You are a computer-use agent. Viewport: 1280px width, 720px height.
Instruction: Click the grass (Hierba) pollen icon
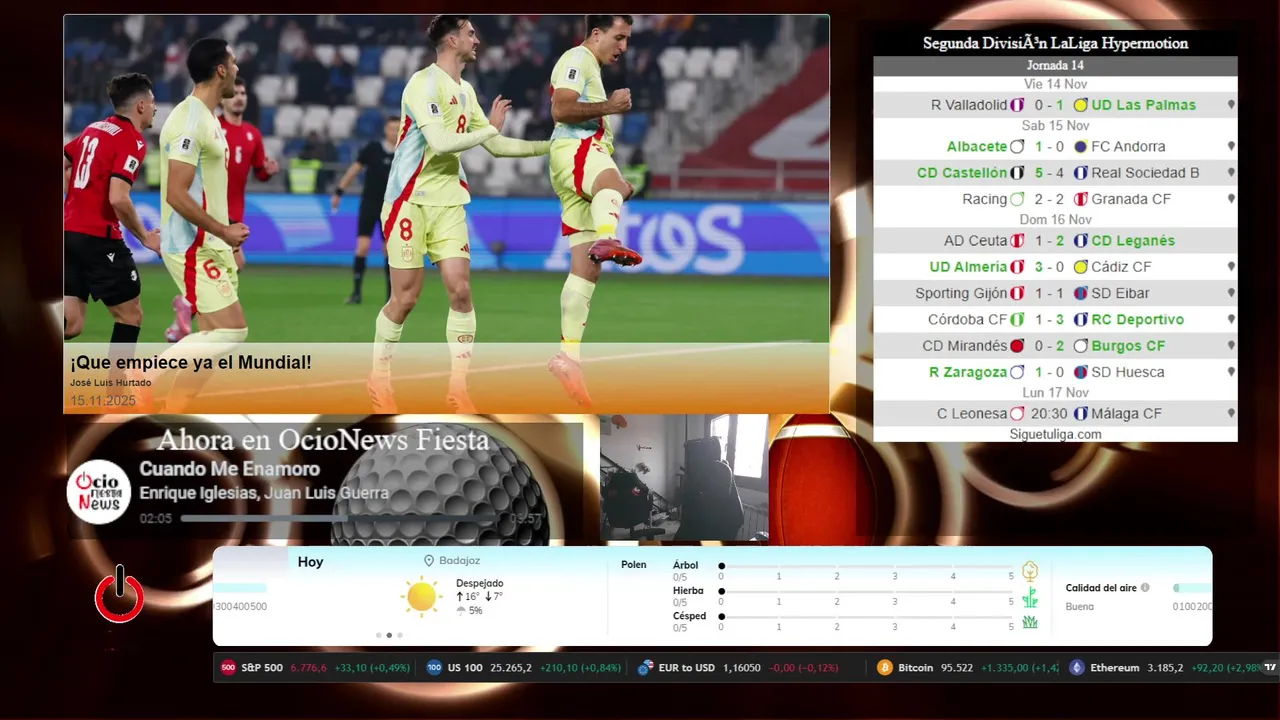pos(1030,598)
